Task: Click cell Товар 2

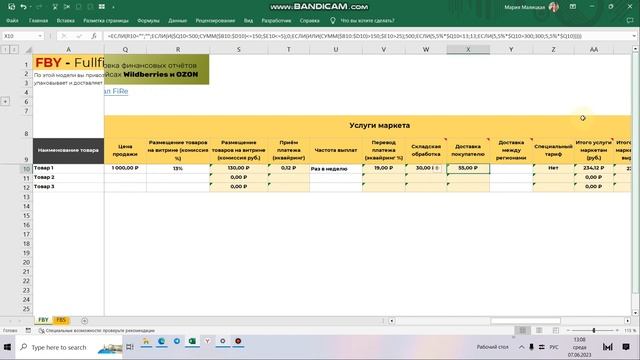Action: coord(68,178)
